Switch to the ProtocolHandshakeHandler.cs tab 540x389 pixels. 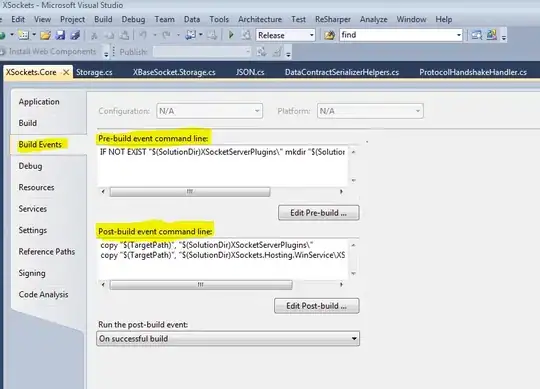[473, 72]
